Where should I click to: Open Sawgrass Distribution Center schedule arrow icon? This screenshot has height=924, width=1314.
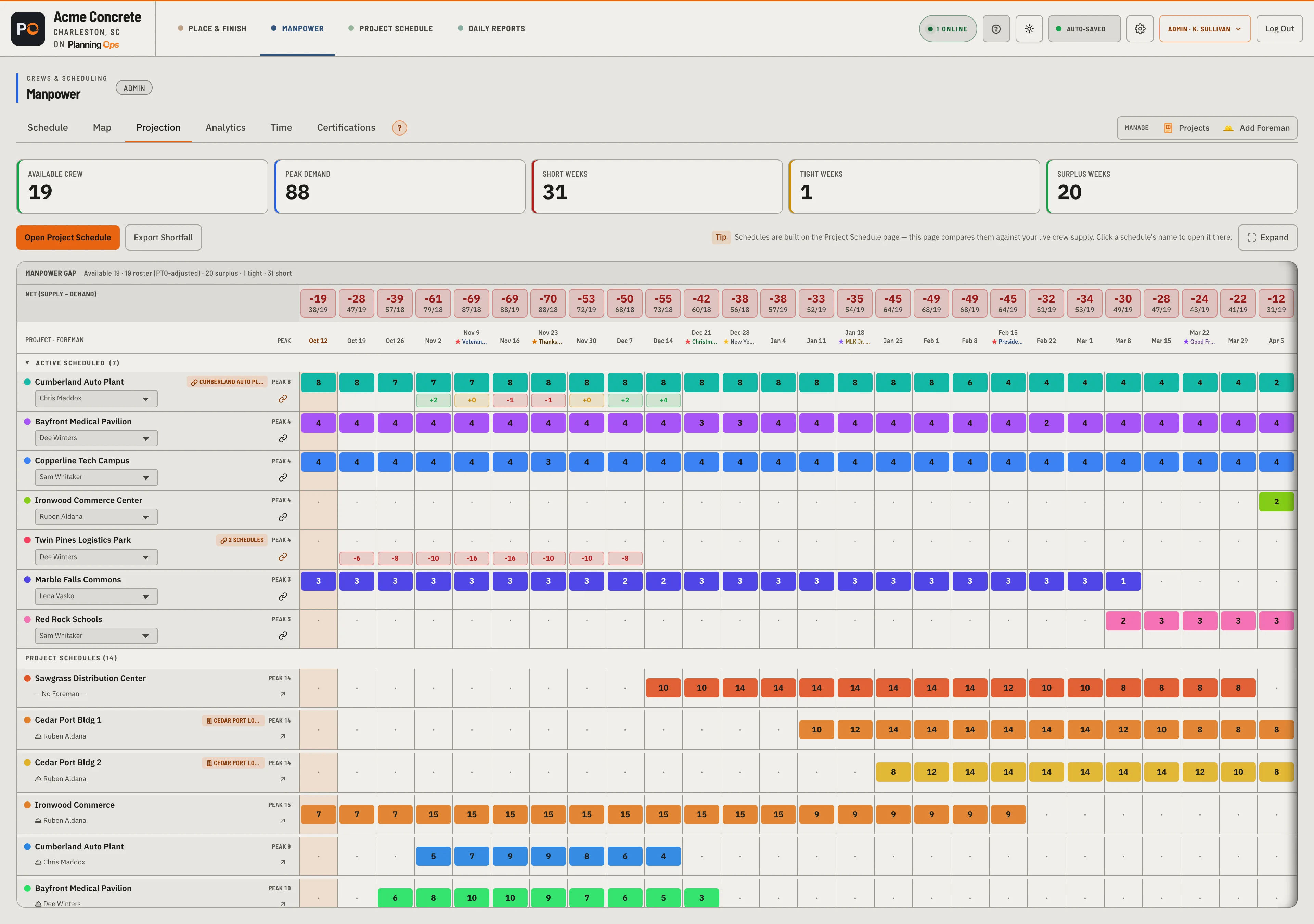coord(283,694)
